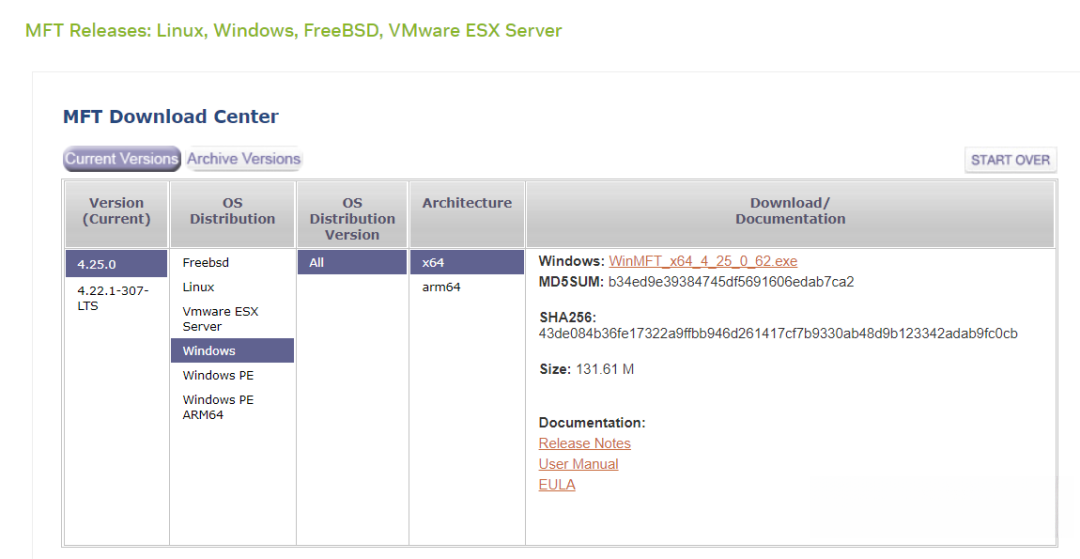1080x559 pixels.
Task: Download WinMFT_x64_4_25_0_62.exe
Action: click(703, 262)
